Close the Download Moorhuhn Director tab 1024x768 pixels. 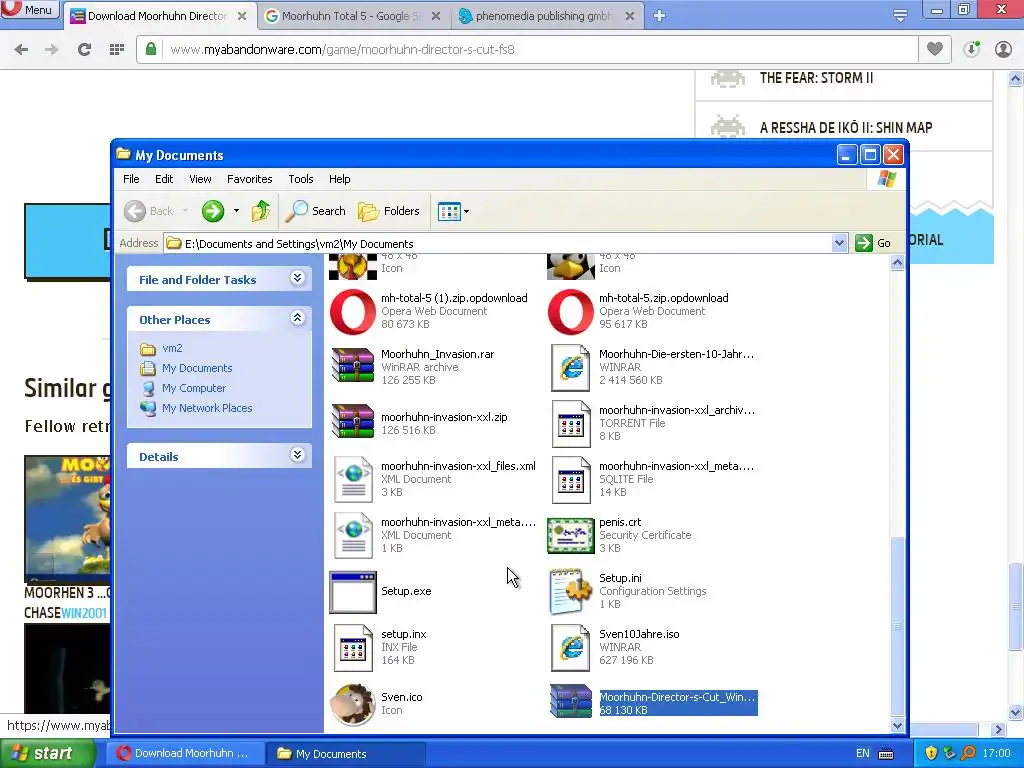[242, 16]
